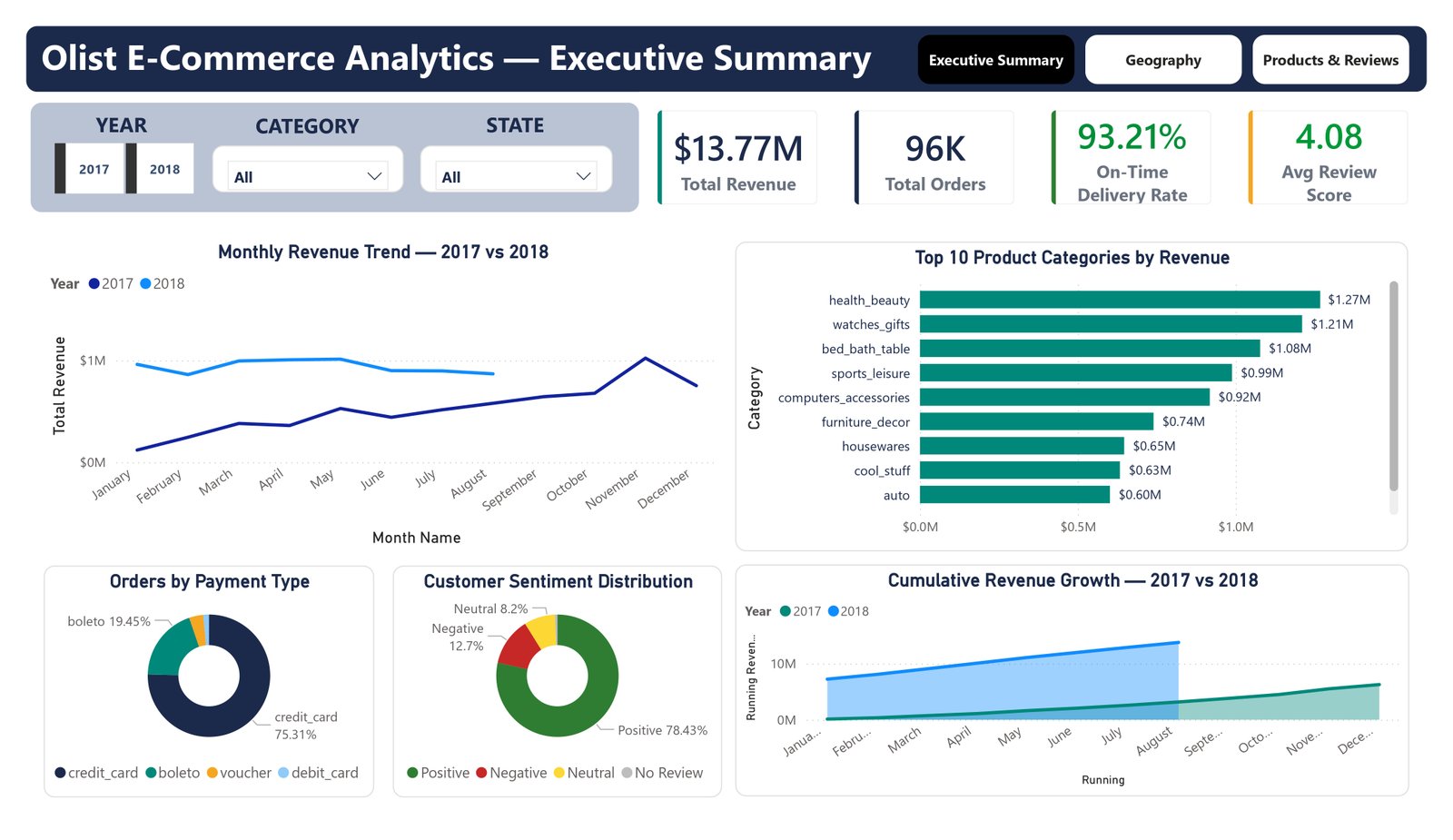The width and height of the screenshot is (1453, 840).
Task: Click credit_card legend marker in Payment Type
Action: (60, 773)
